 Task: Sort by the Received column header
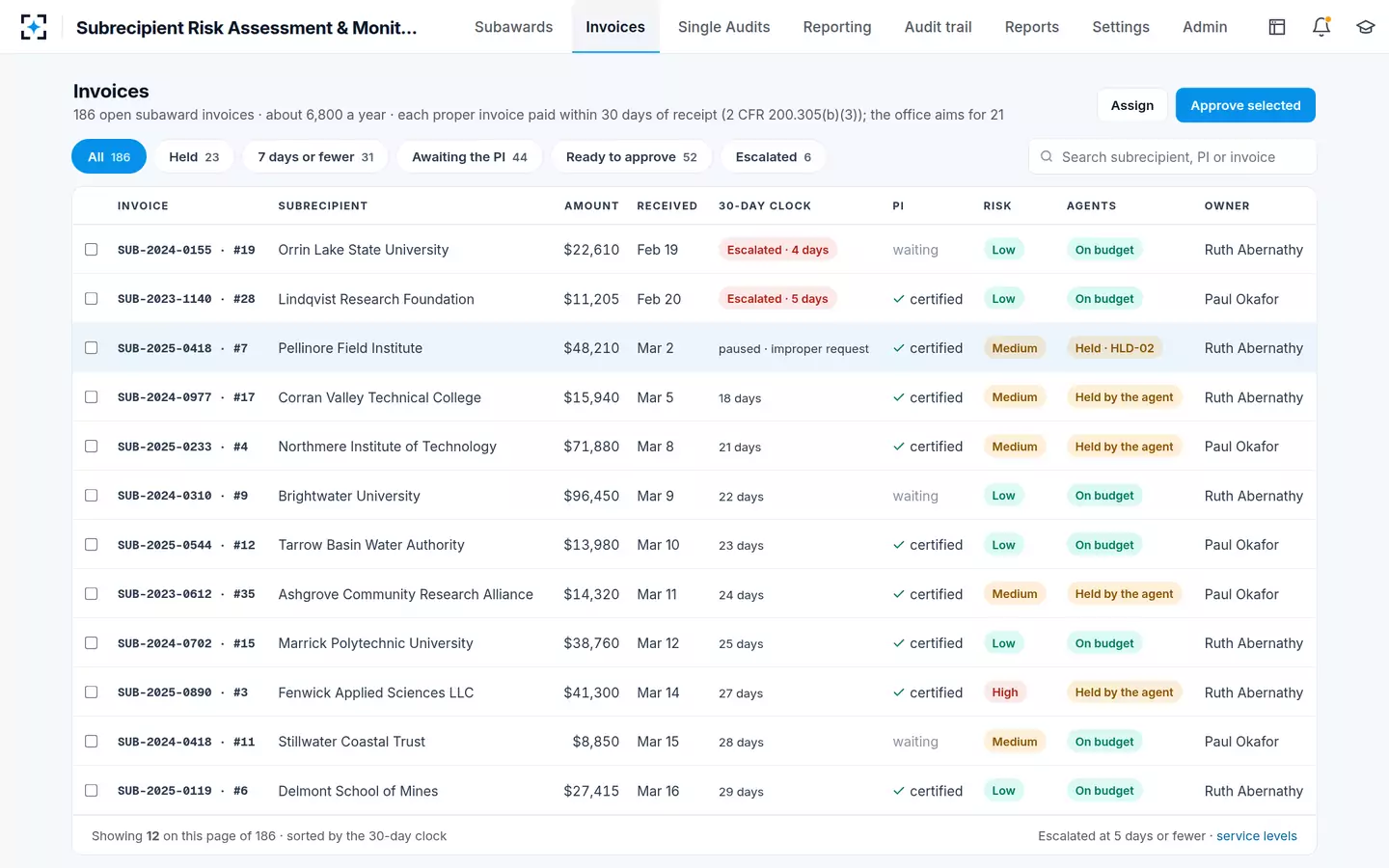click(x=667, y=205)
